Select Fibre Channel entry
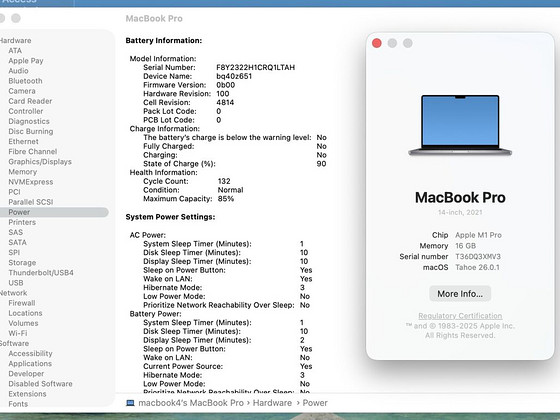560x420 pixels. [x=32, y=151]
